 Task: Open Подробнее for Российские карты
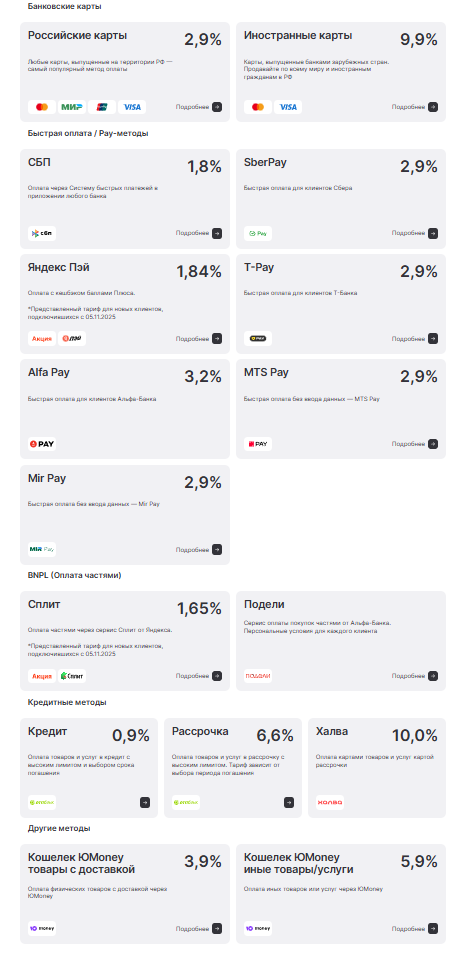[198, 107]
